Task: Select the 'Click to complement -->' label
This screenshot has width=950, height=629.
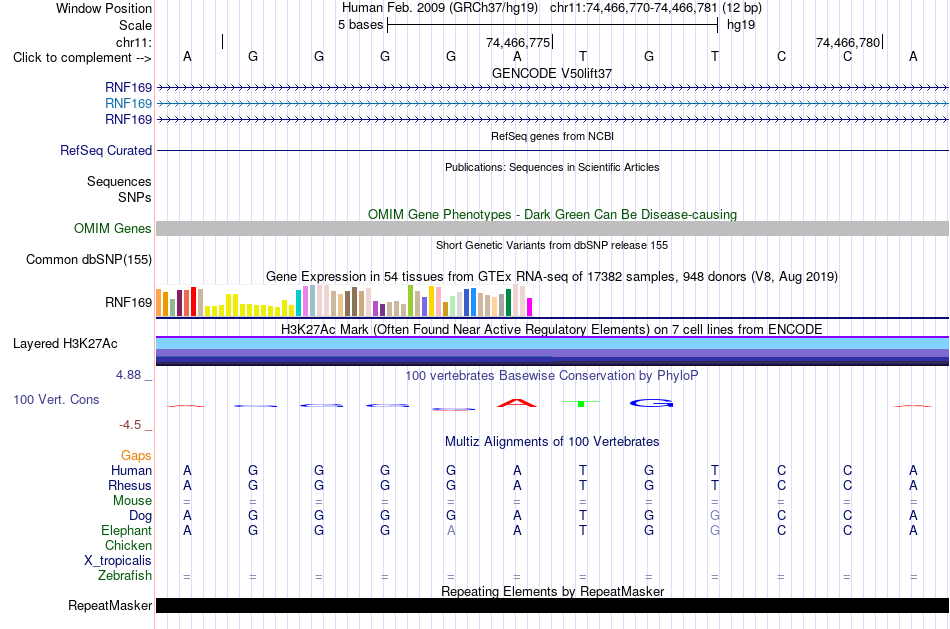Action: pyautogui.click(x=82, y=58)
